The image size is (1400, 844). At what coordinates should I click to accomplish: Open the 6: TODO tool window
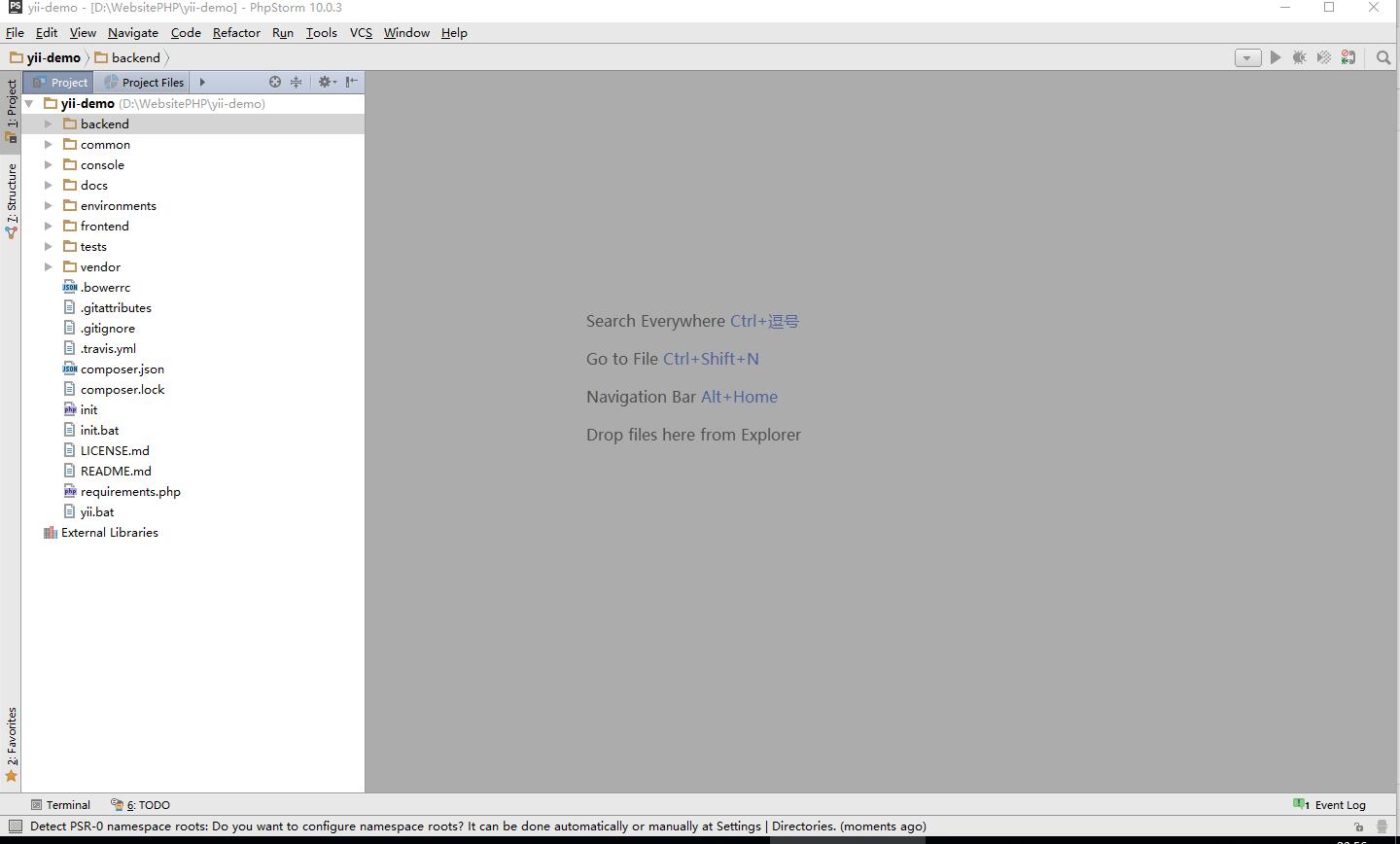[141, 805]
